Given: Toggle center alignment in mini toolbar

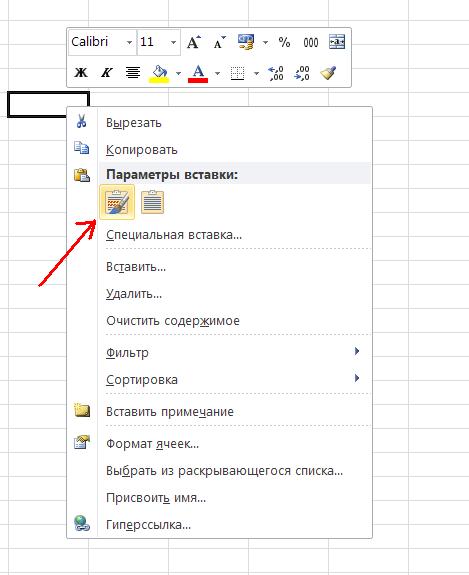Looking at the screenshot, I should click(x=133, y=73).
